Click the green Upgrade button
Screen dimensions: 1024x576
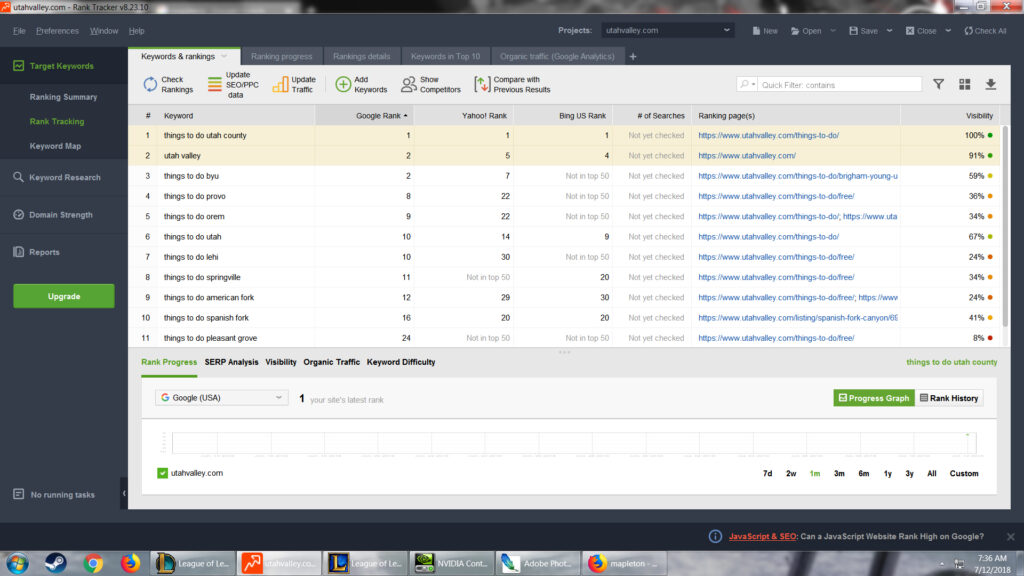click(63, 296)
